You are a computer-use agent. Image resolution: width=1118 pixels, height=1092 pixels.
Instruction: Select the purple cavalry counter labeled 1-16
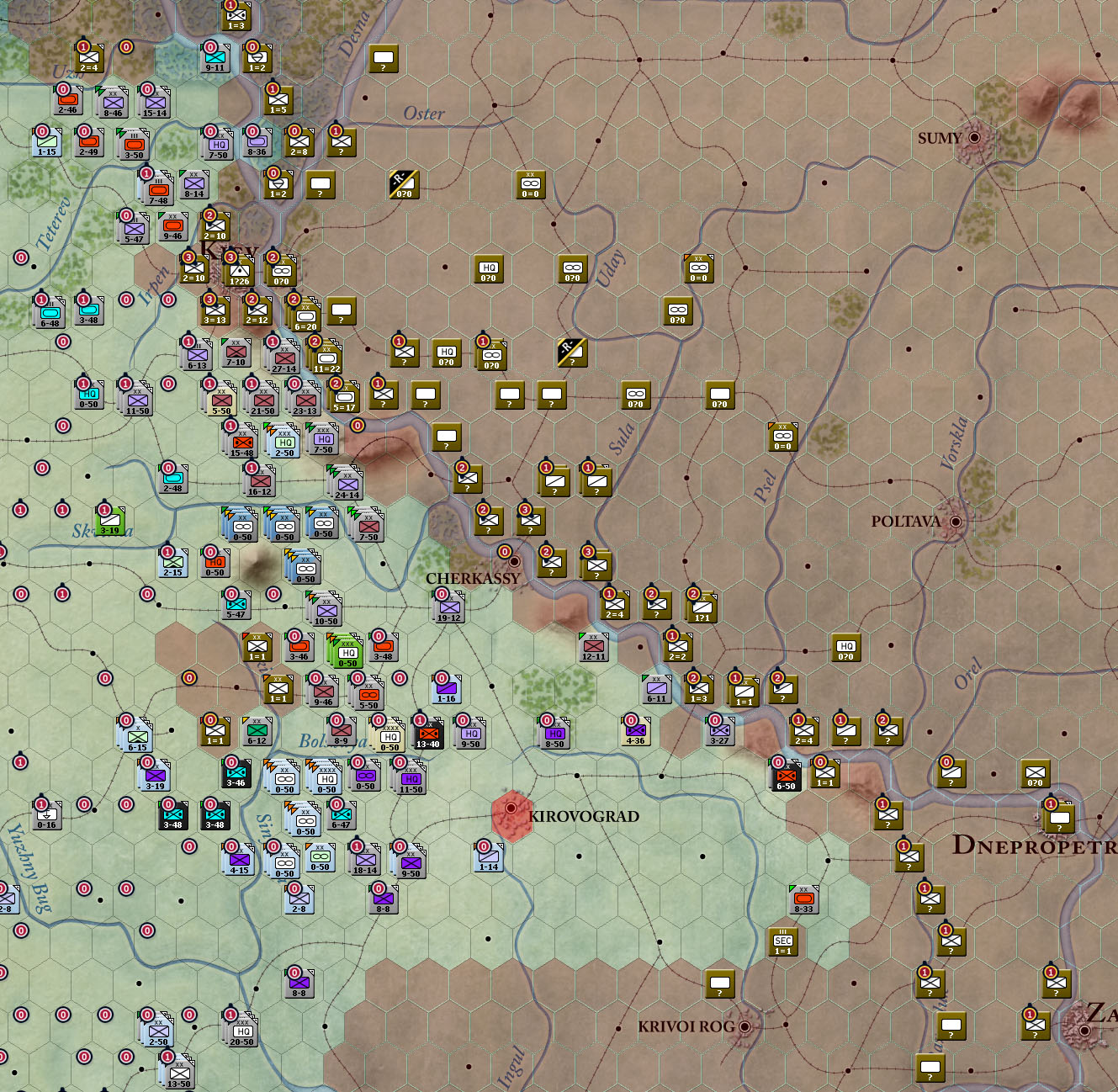(447, 689)
